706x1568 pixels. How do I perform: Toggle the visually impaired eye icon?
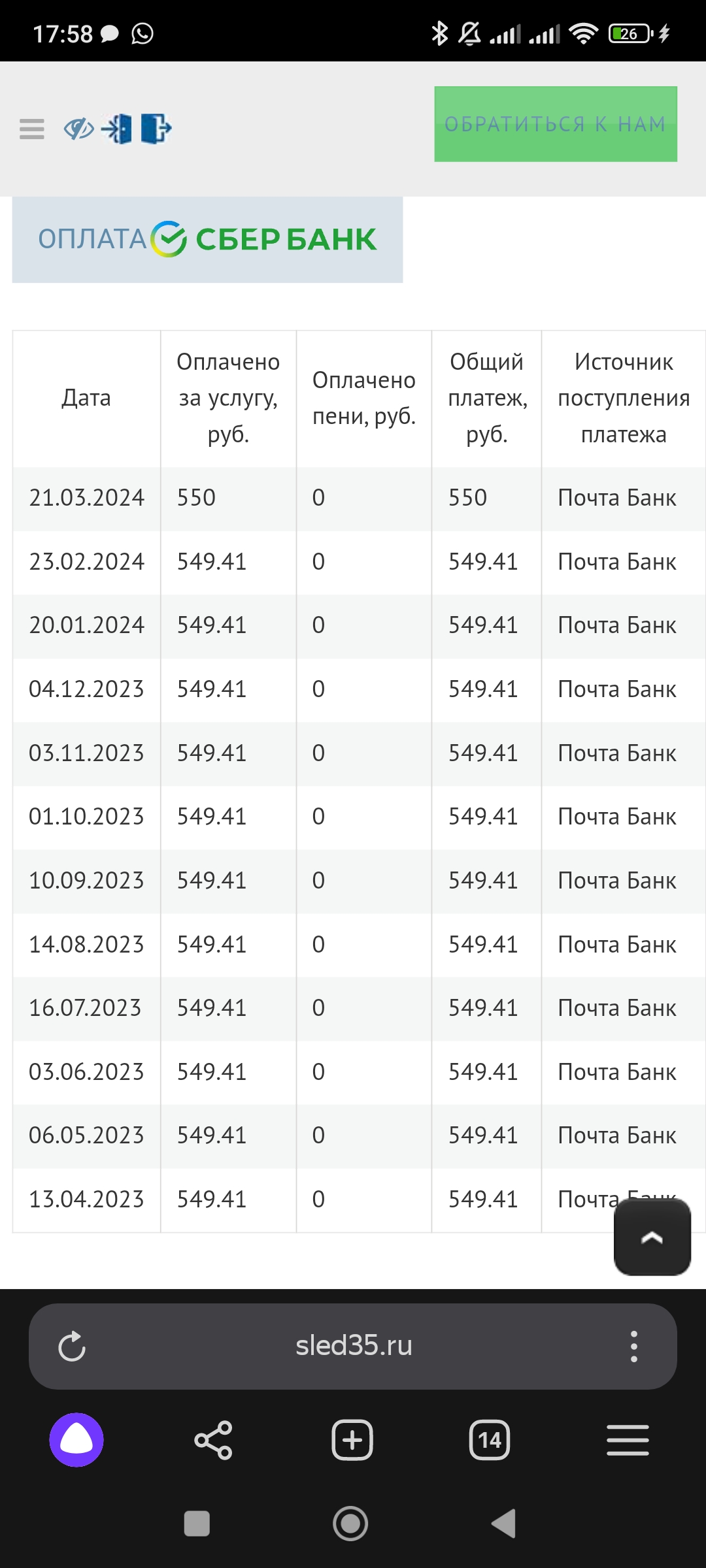(x=79, y=129)
